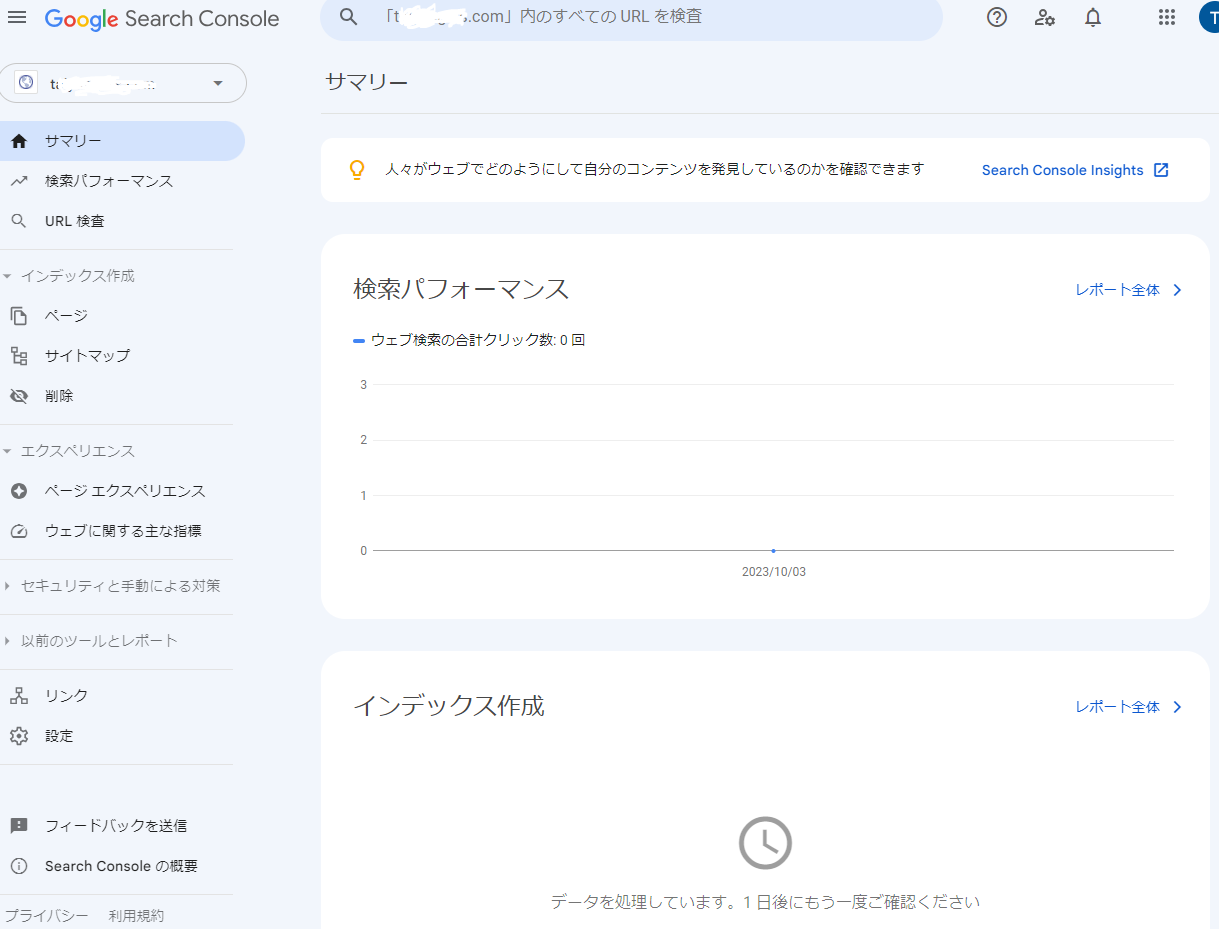Click the magnifier icon beside URL 検査

19,221
